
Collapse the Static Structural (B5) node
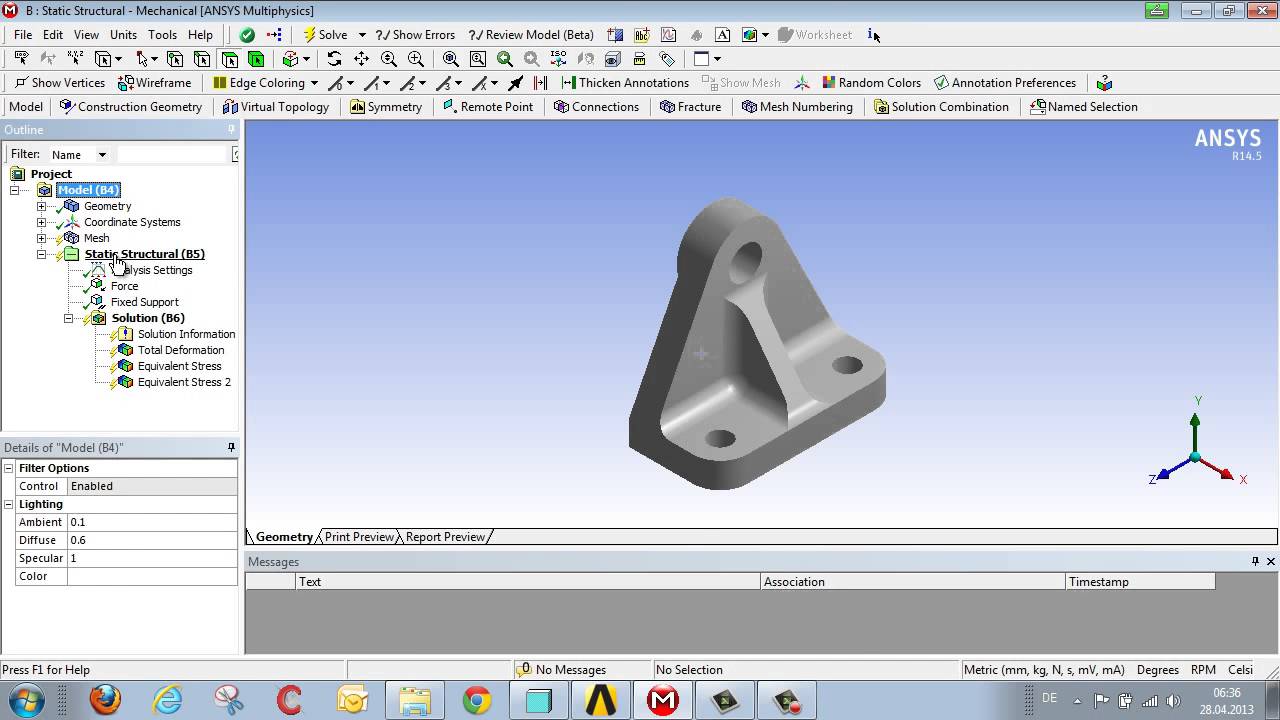pos(41,254)
